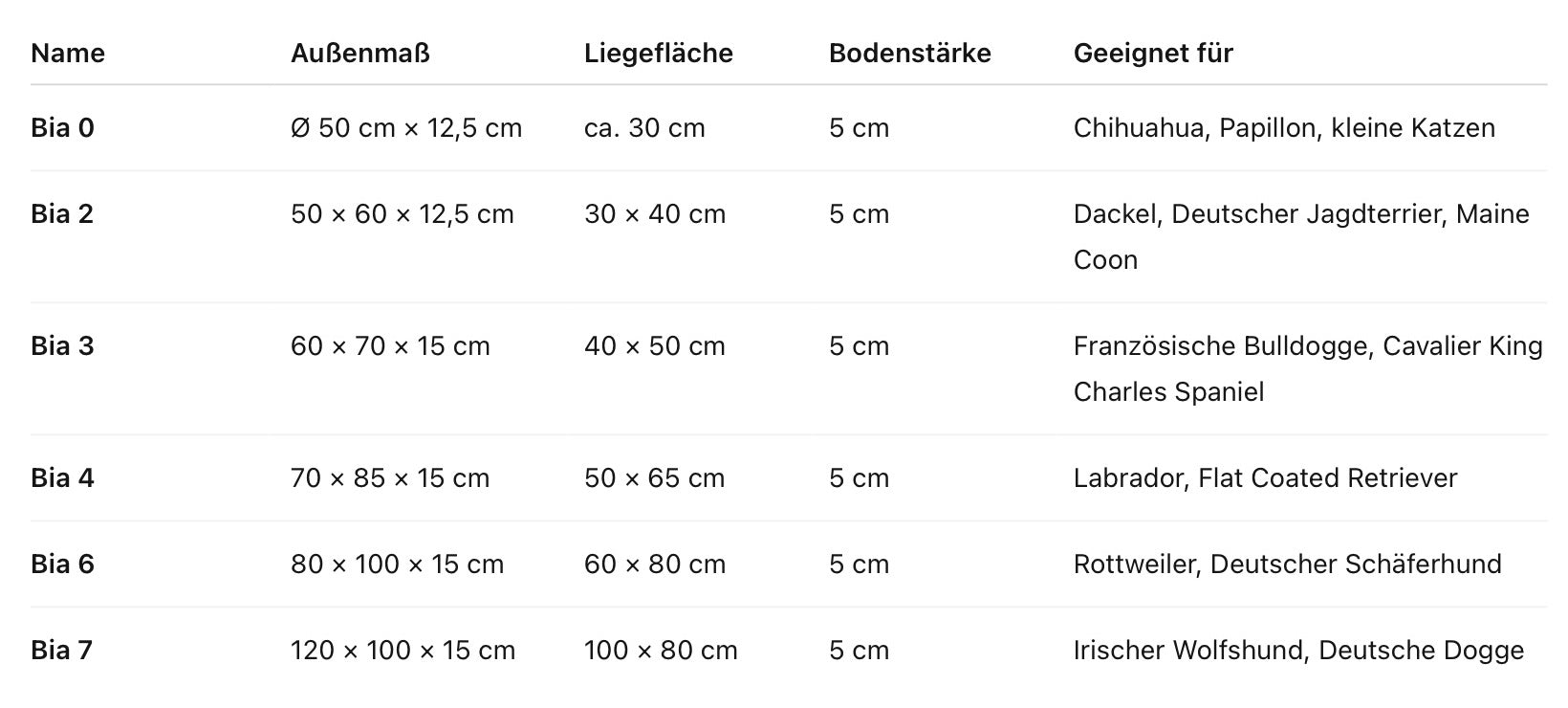Viewport: 1568px width, 708px height.
Task: Select the Bia 2 row name
Action: coord(62,213)
